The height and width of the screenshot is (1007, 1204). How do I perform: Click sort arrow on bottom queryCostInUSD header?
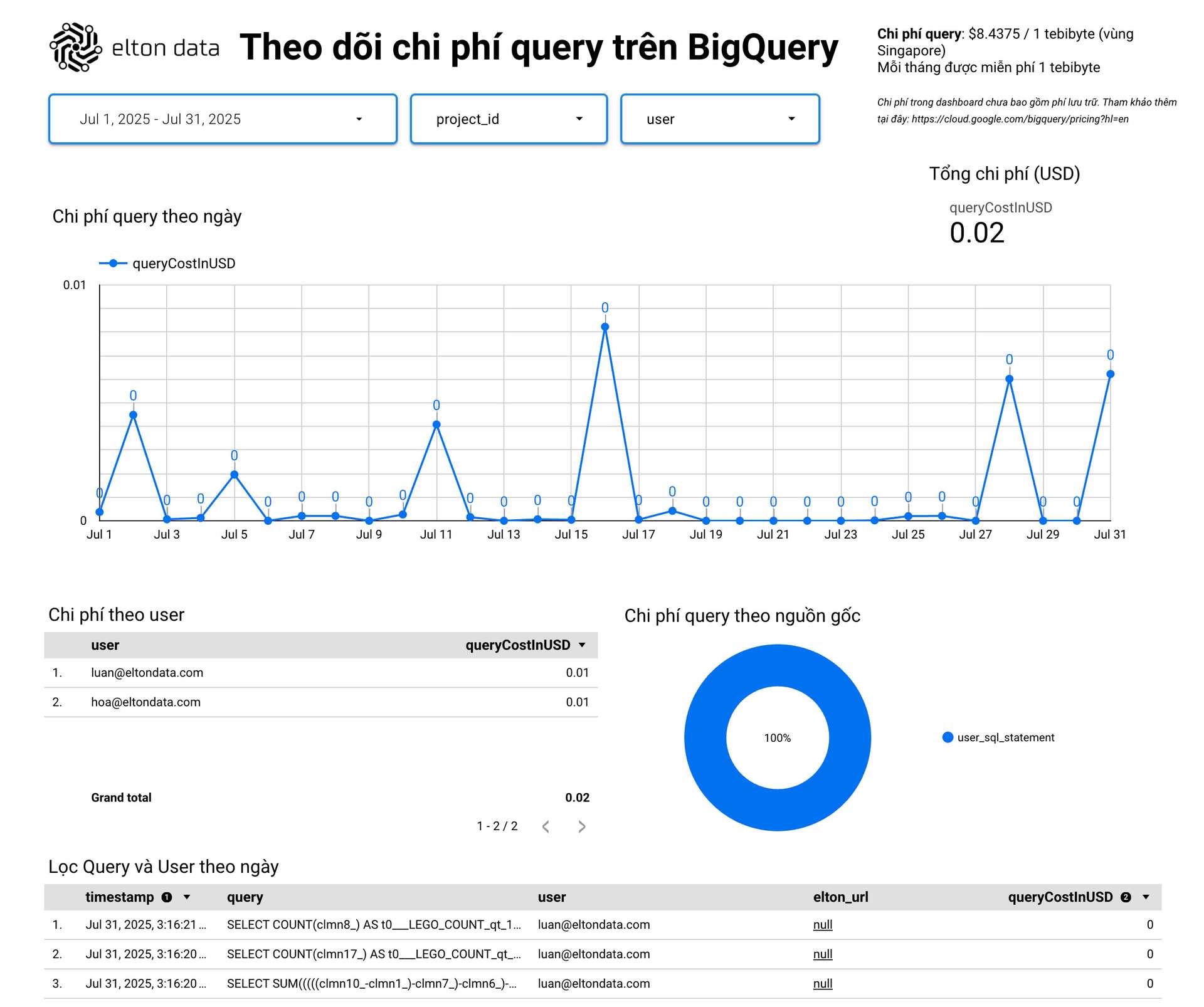(1146, 897)
